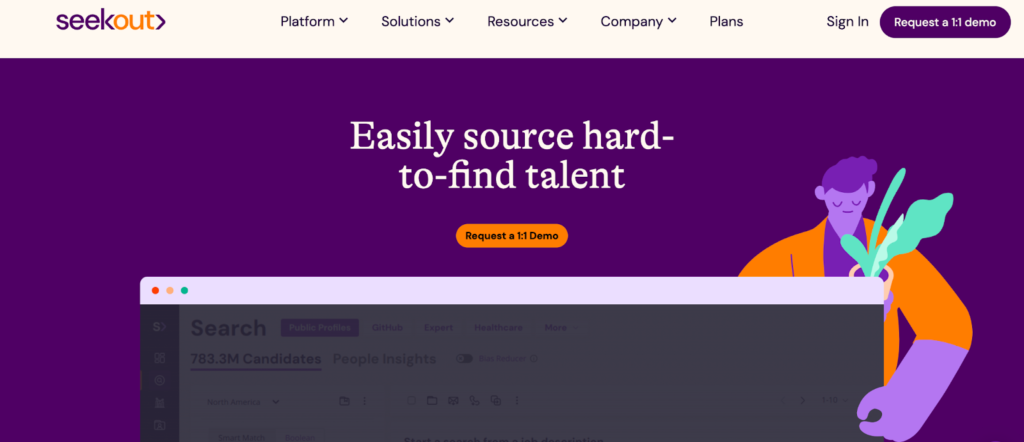
Task: Click the purple Request a 1:1 demo button
Action: [x=945, y=22]
